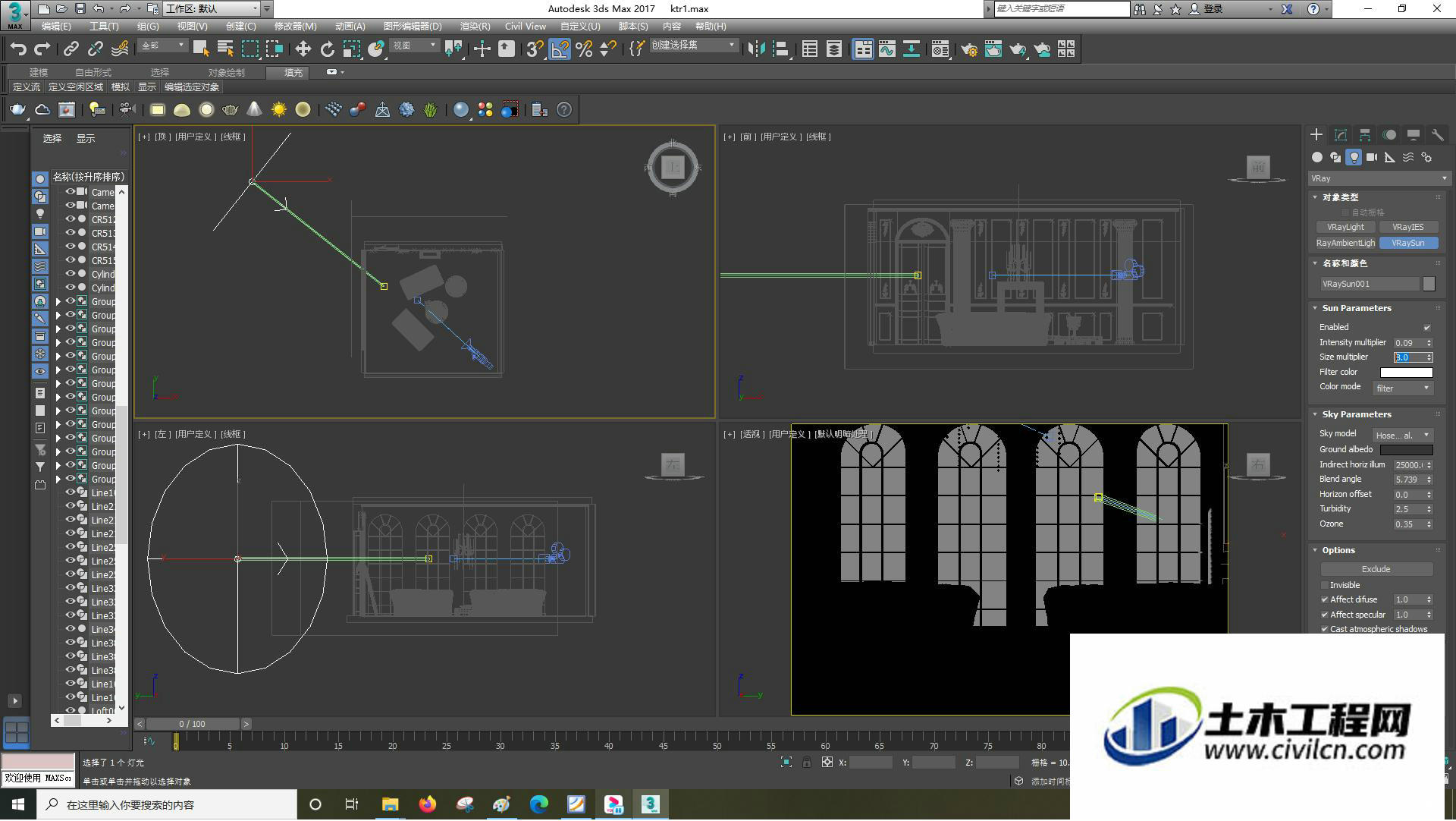Toggle Cast atmospheric shadows checkbox
1456x821 pixels.
click(x=1325, y=630)
